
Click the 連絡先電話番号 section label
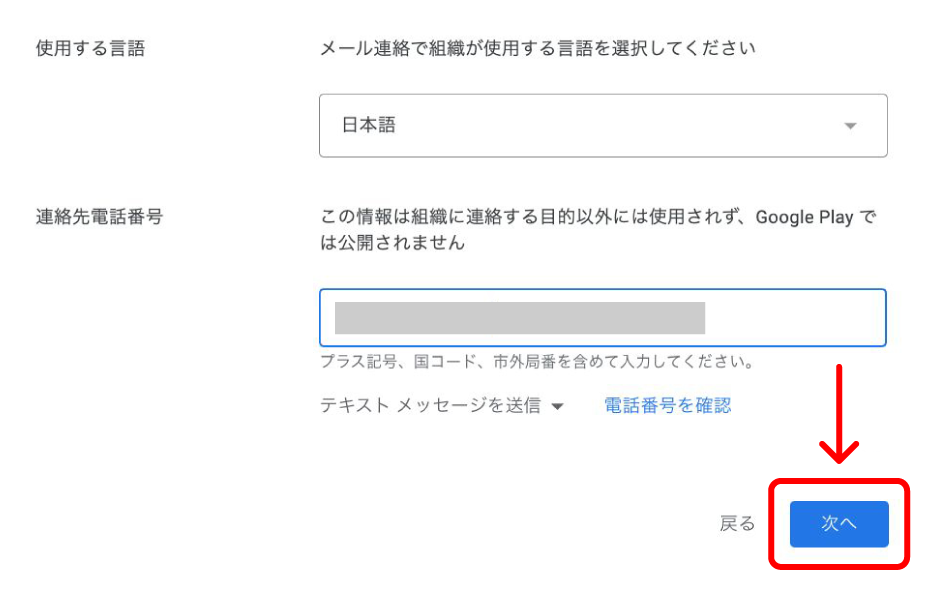[x=99, y=216]
